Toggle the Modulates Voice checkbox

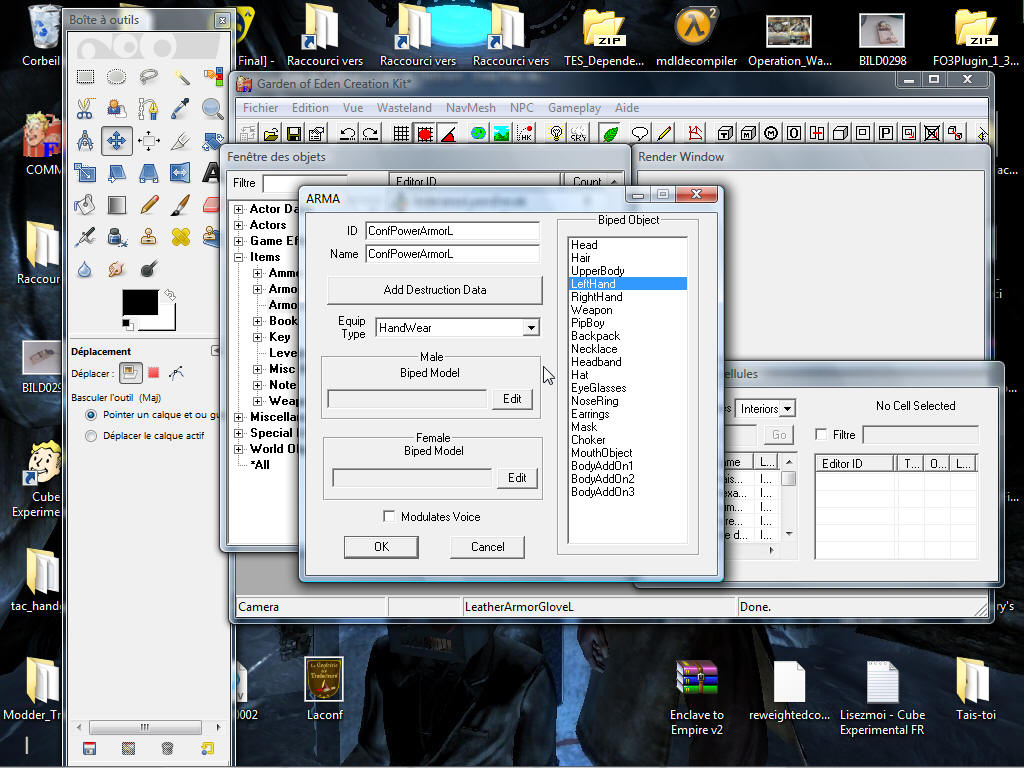click(x=389, y=517)
